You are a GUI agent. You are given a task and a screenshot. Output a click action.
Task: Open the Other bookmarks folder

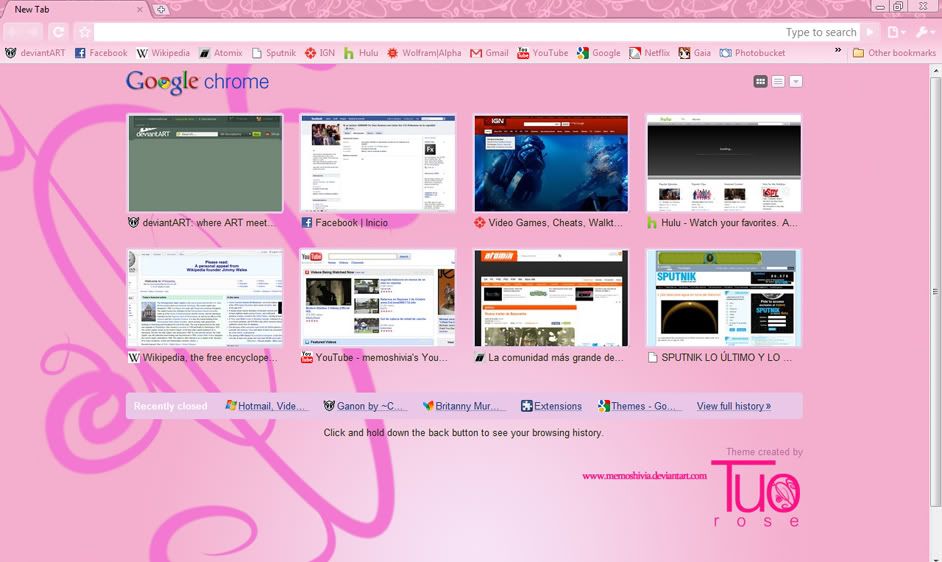(x=894, y=53)
